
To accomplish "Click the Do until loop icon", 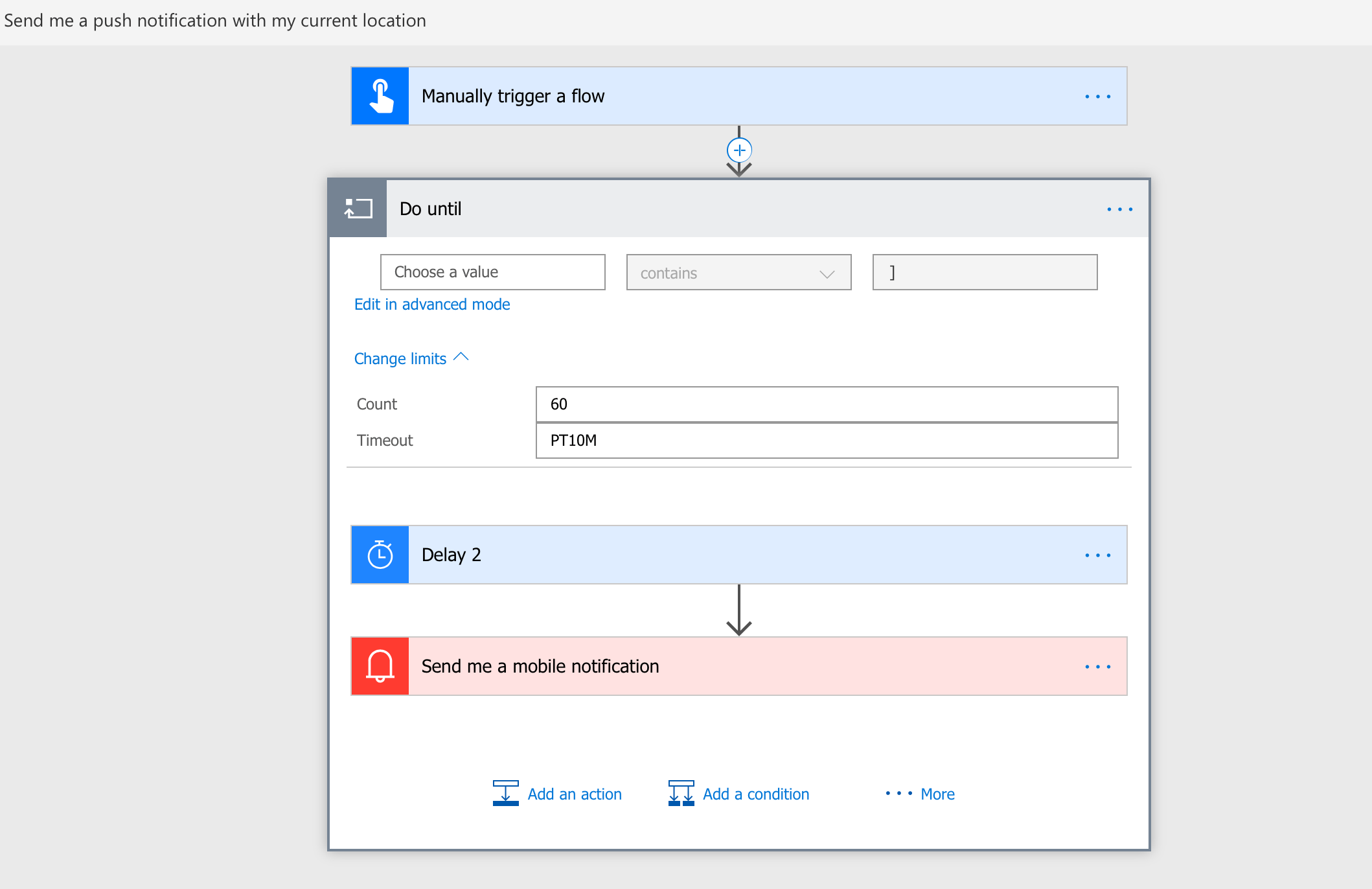I will [x=358, y=209].
